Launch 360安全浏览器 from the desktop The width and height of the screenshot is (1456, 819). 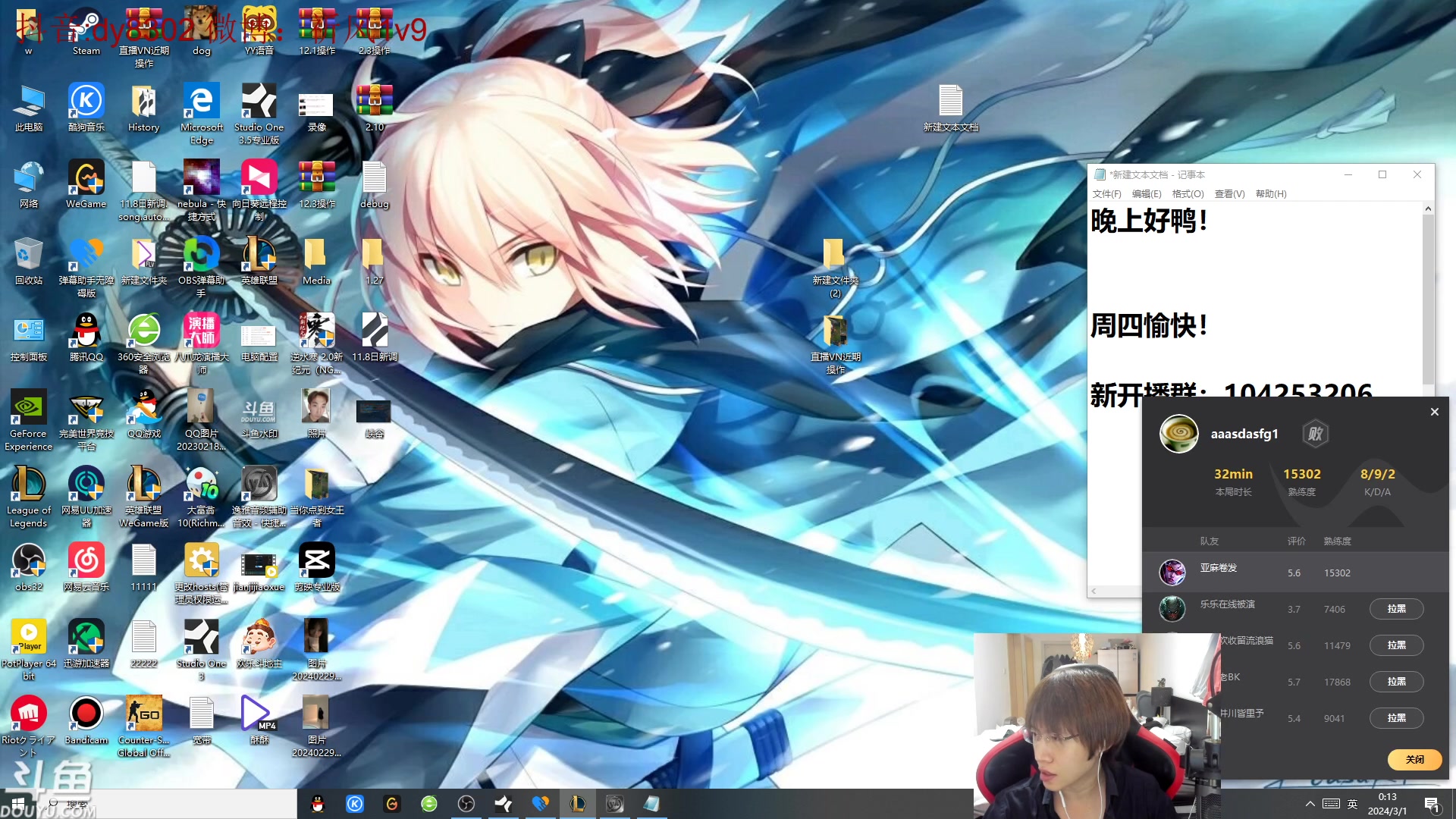[x=143, y=343]
